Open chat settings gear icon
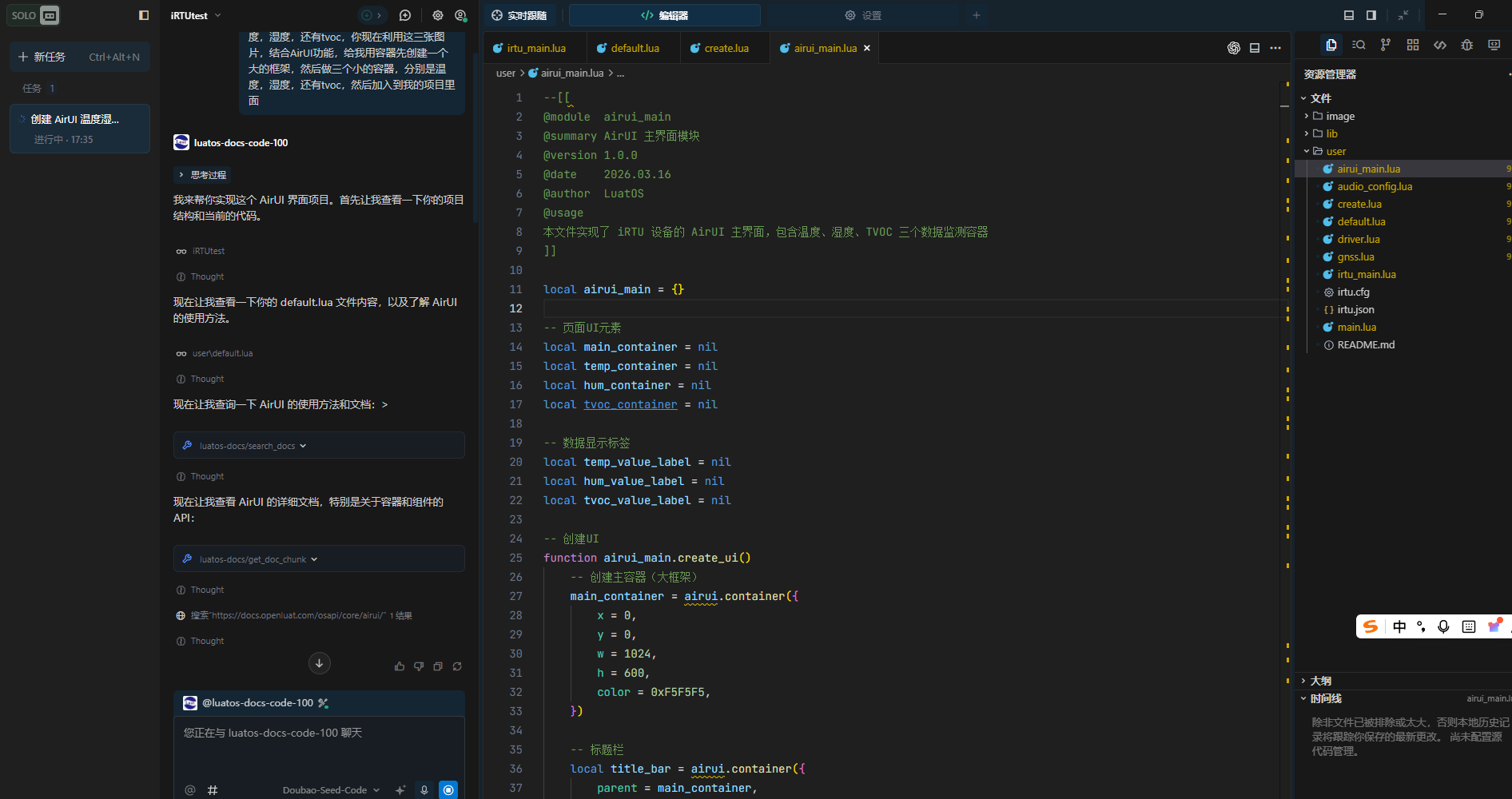This screenshot has width=1512, height=799. coord(438,15)
